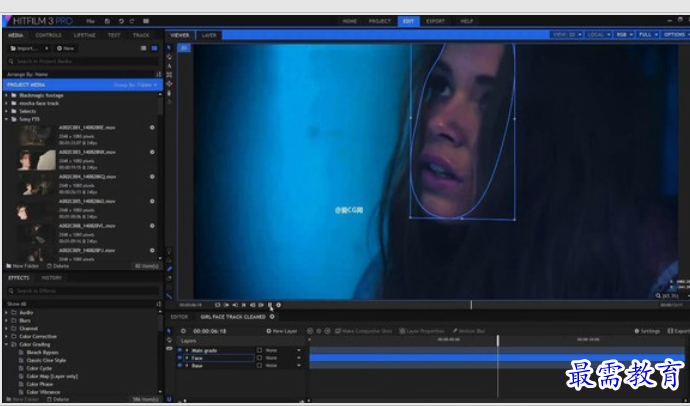690x406 pixels.
Task: Collapse the Sony F55 folder
Action: tap(6, 119)
